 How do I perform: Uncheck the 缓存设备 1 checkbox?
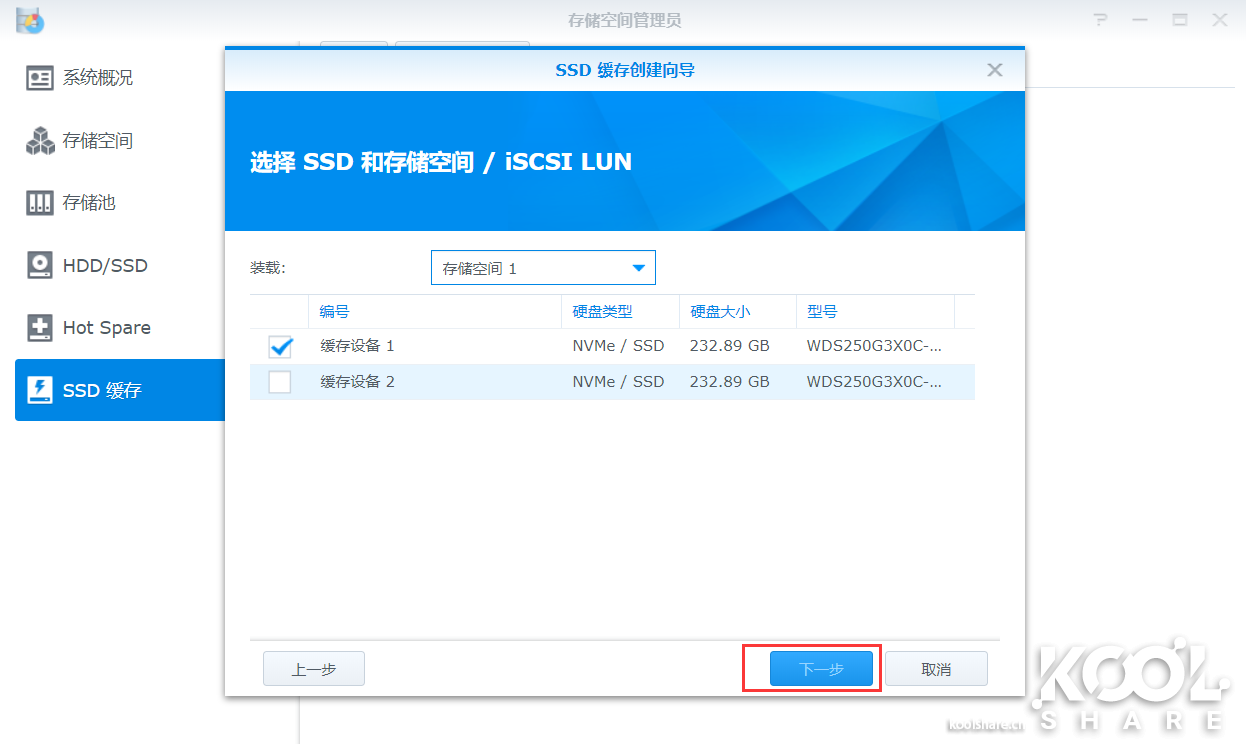280,346
